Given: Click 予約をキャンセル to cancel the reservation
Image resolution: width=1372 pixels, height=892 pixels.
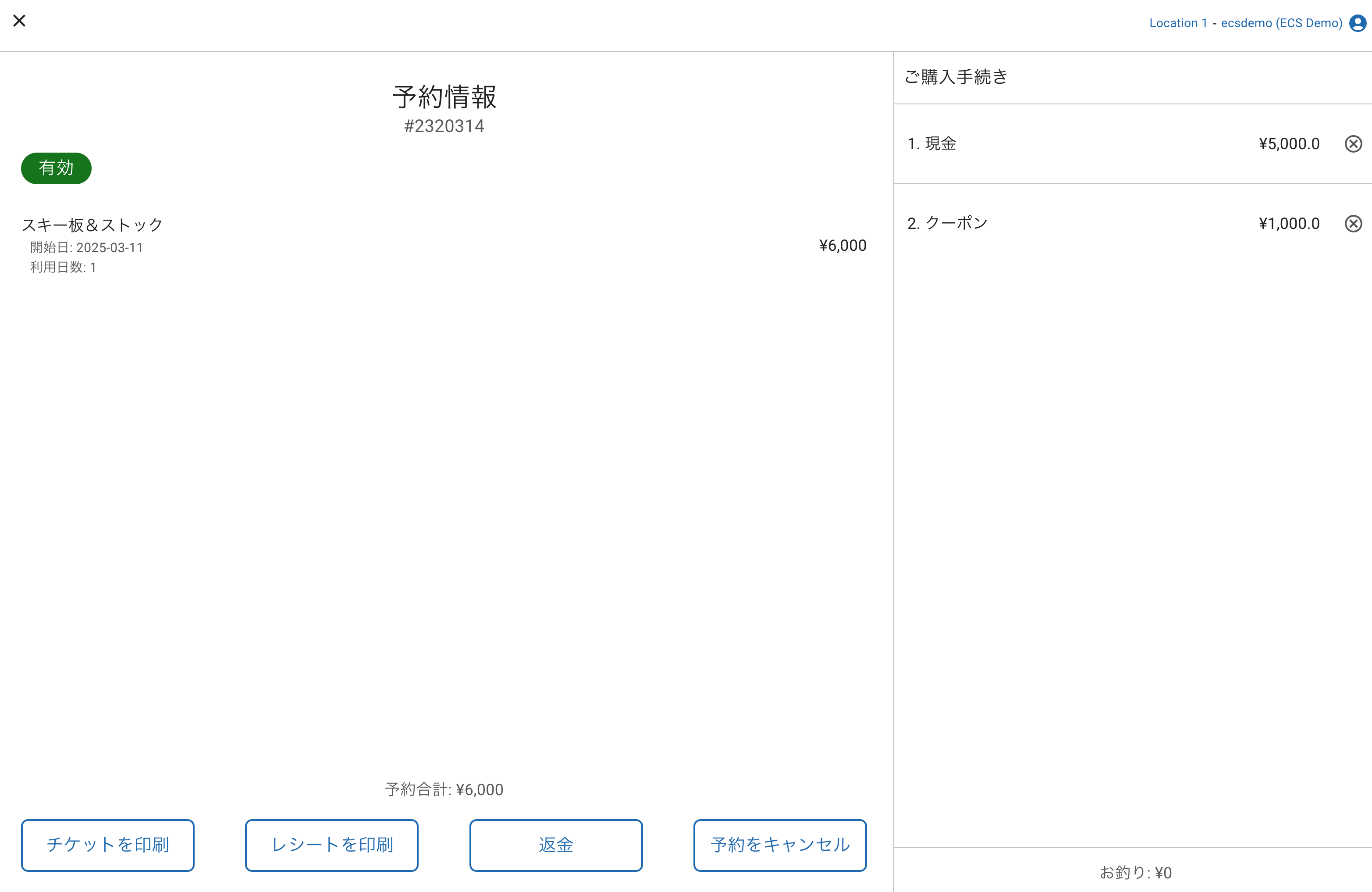Looking at the screenshot, I should point(779,845).
